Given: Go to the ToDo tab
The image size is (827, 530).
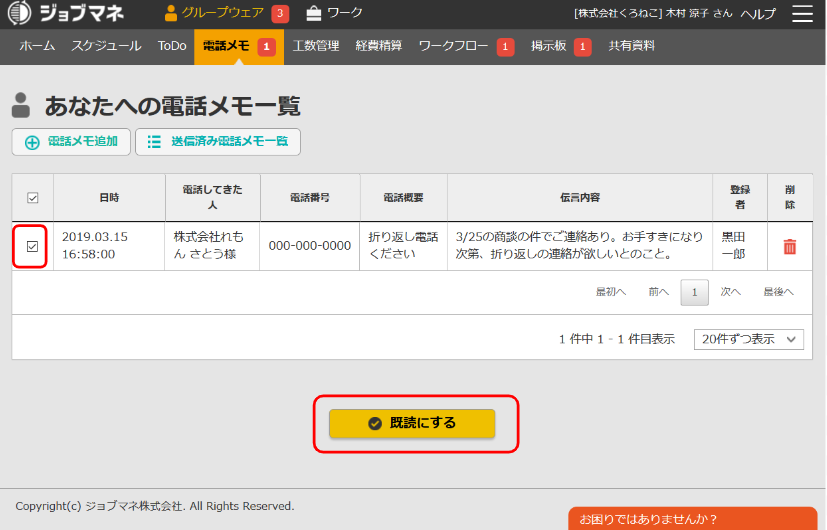Looking at the screenshot, I should 172,46.
